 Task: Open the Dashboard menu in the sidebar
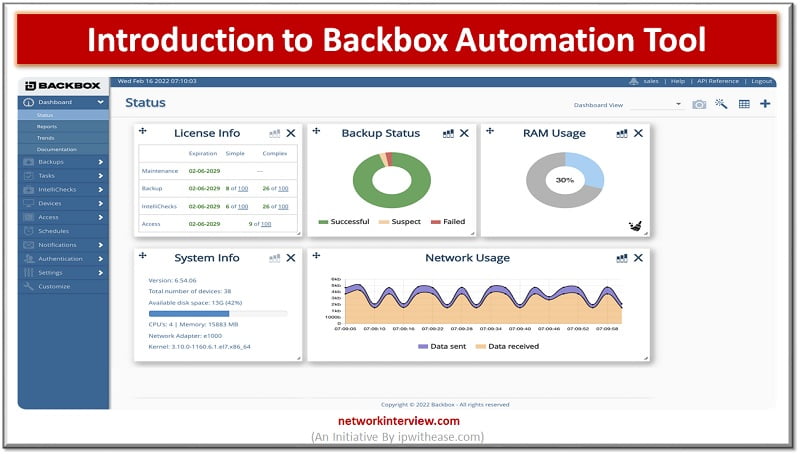point(63,102)
